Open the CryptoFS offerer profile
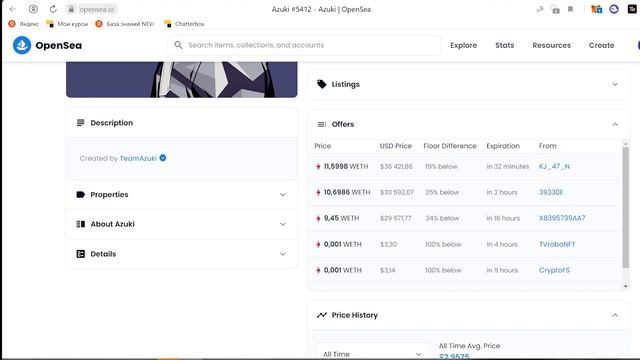Screen dimensions: 640x360 pos(554,270)
